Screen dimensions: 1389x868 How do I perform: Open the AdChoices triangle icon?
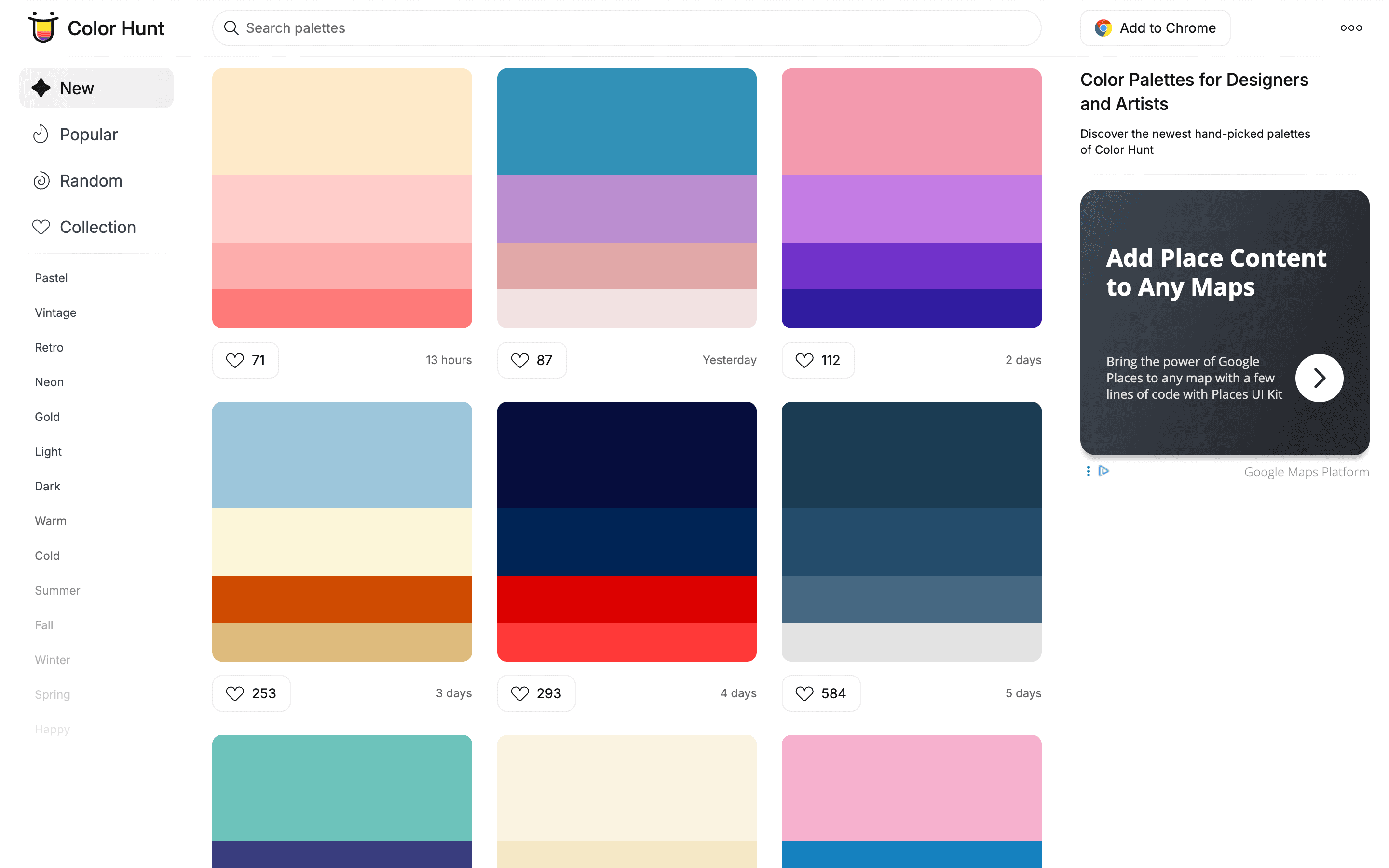click(1103, 471)
